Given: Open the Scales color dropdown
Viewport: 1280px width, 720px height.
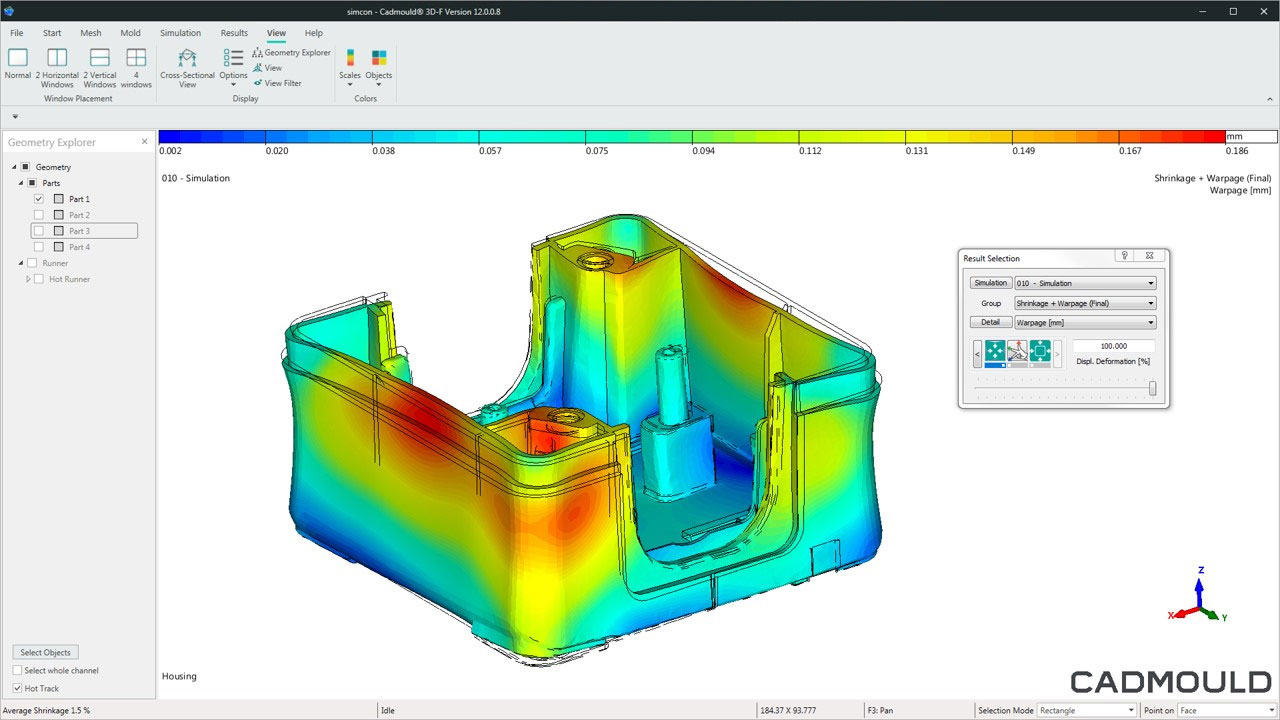Looking at the screenshot, I should tap(350, 64).
